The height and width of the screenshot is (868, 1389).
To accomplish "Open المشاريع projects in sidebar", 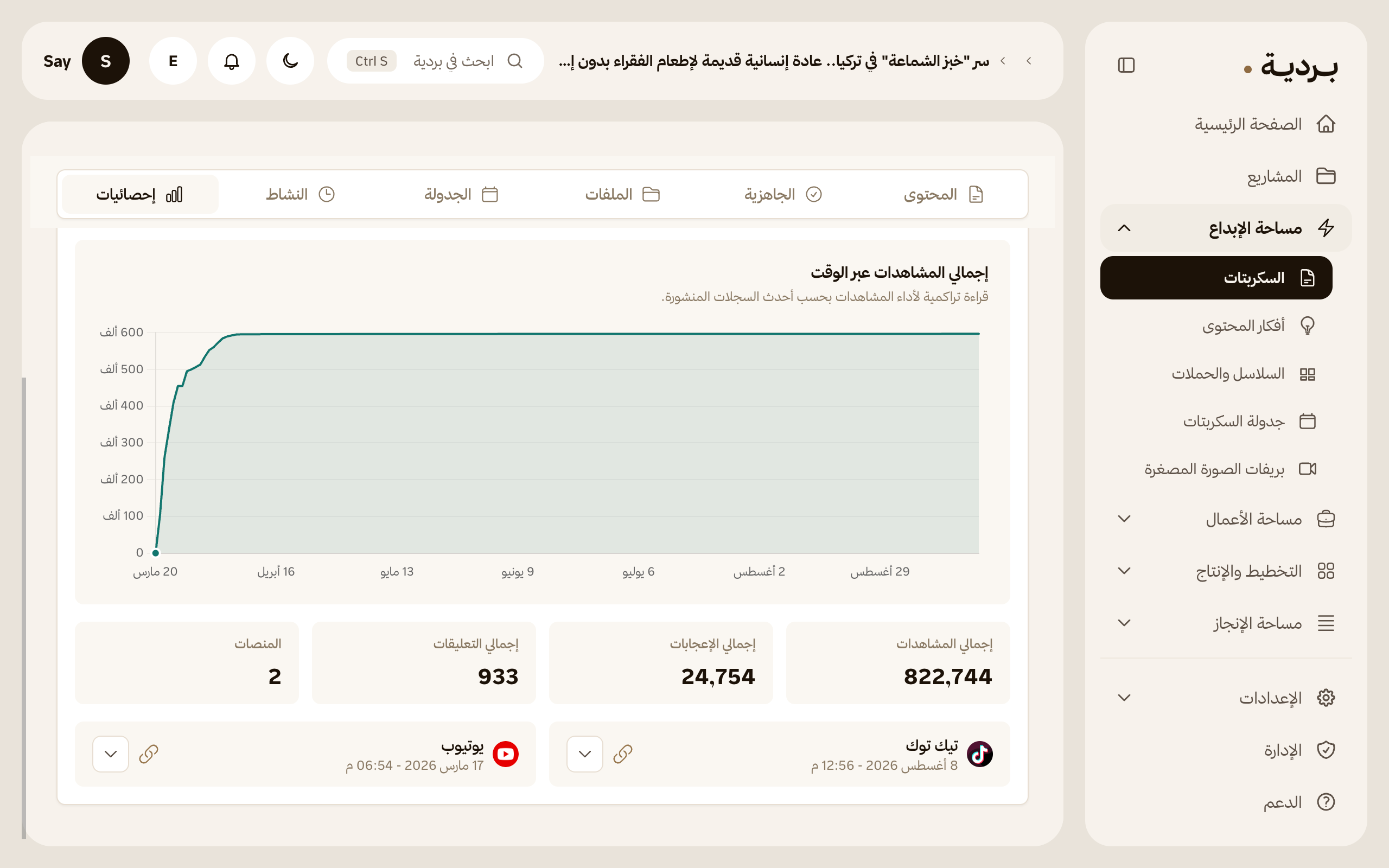I will tap(1226, 176).
